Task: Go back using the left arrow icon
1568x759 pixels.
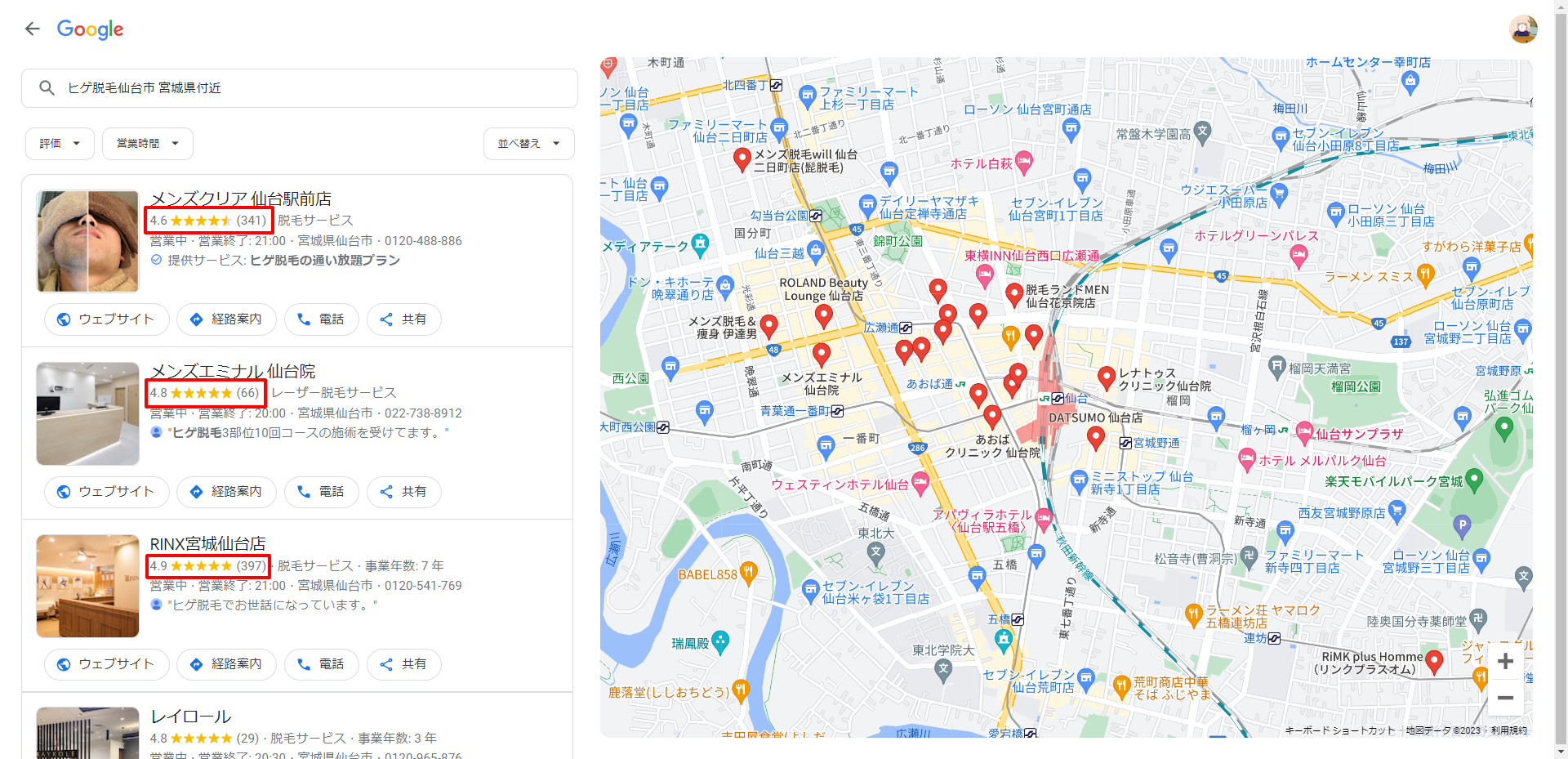Action: pyautogui.click(x=33, y=29)
